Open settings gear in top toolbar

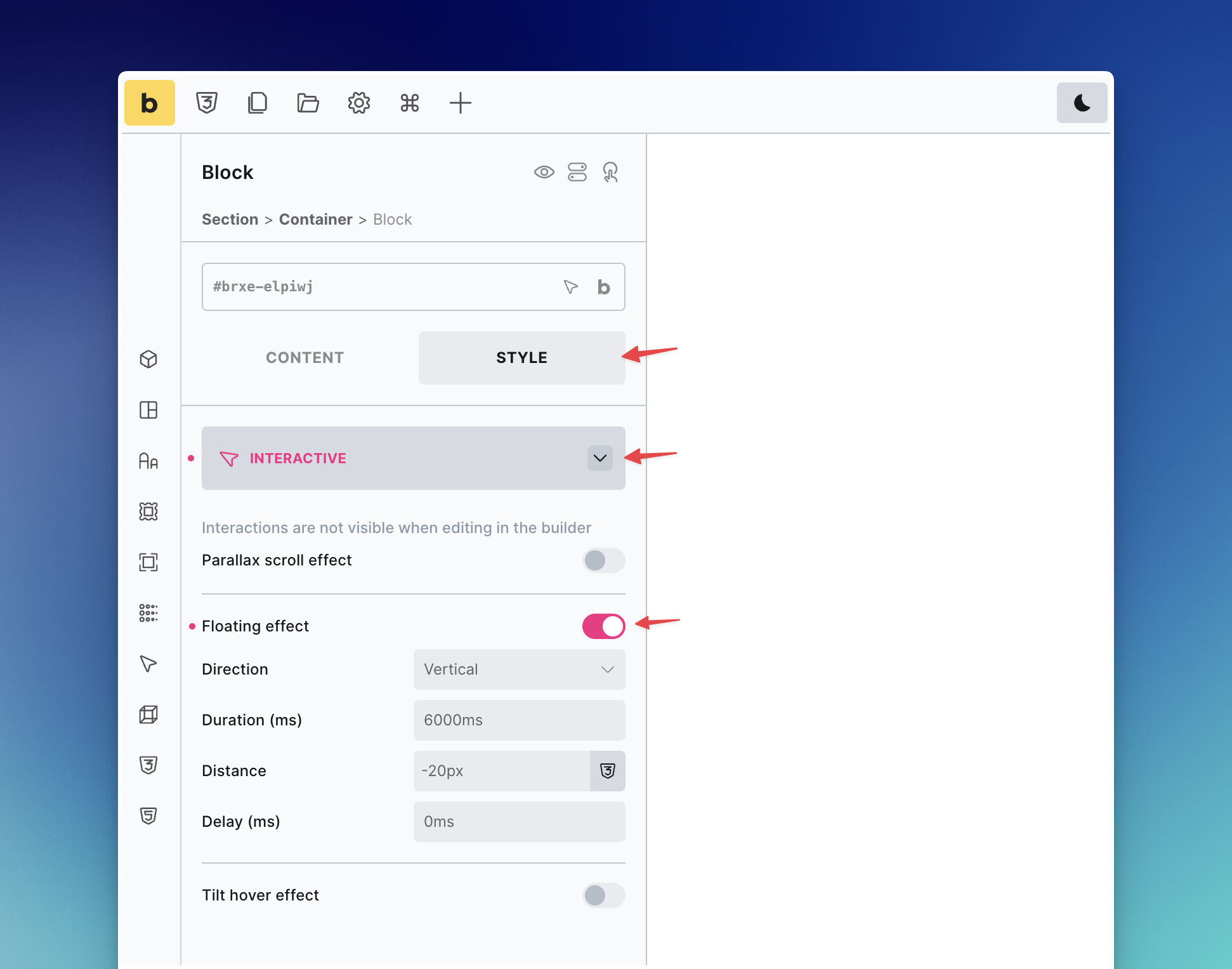click(358, 103)
